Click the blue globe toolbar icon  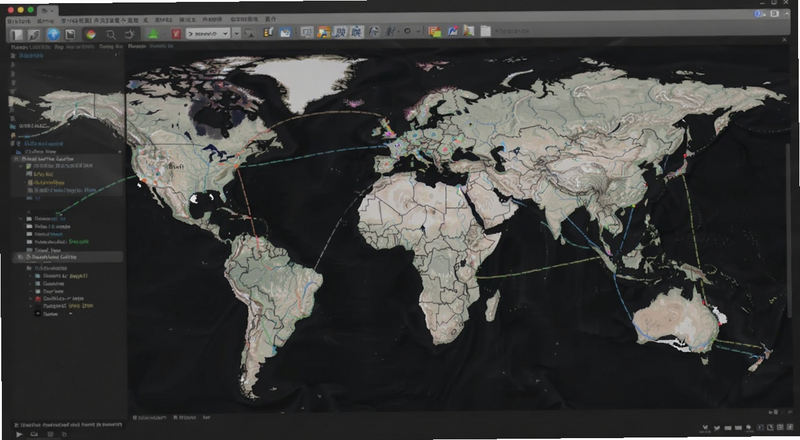point(53,34)
